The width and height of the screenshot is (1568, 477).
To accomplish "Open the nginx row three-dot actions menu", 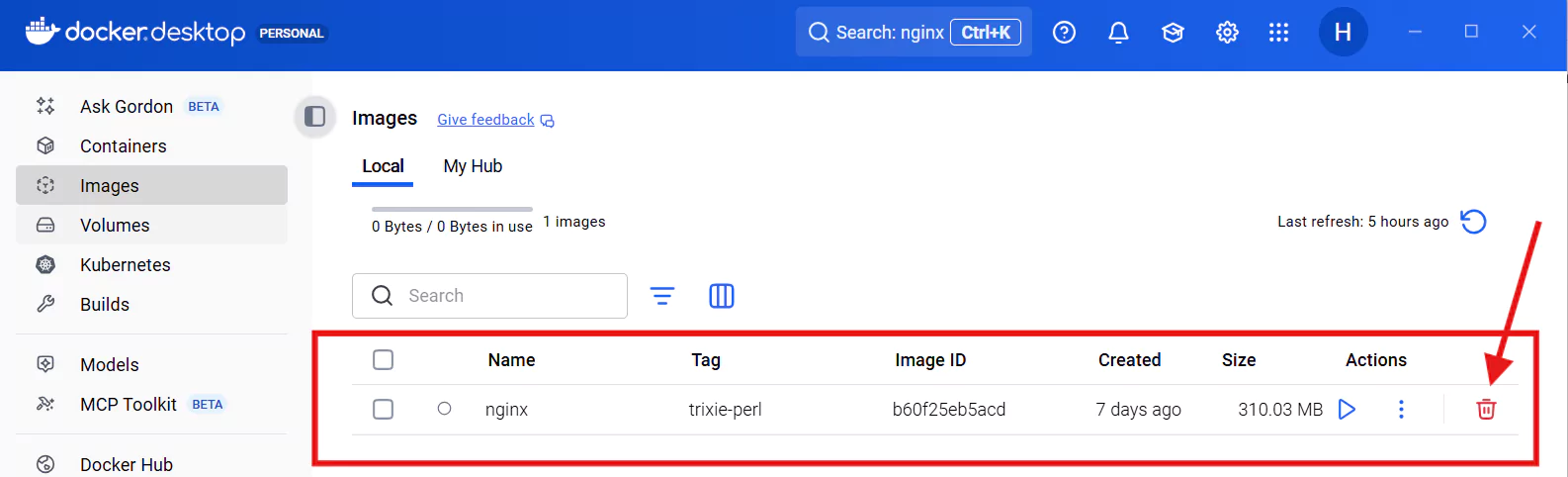I will tap(1401, 410).
